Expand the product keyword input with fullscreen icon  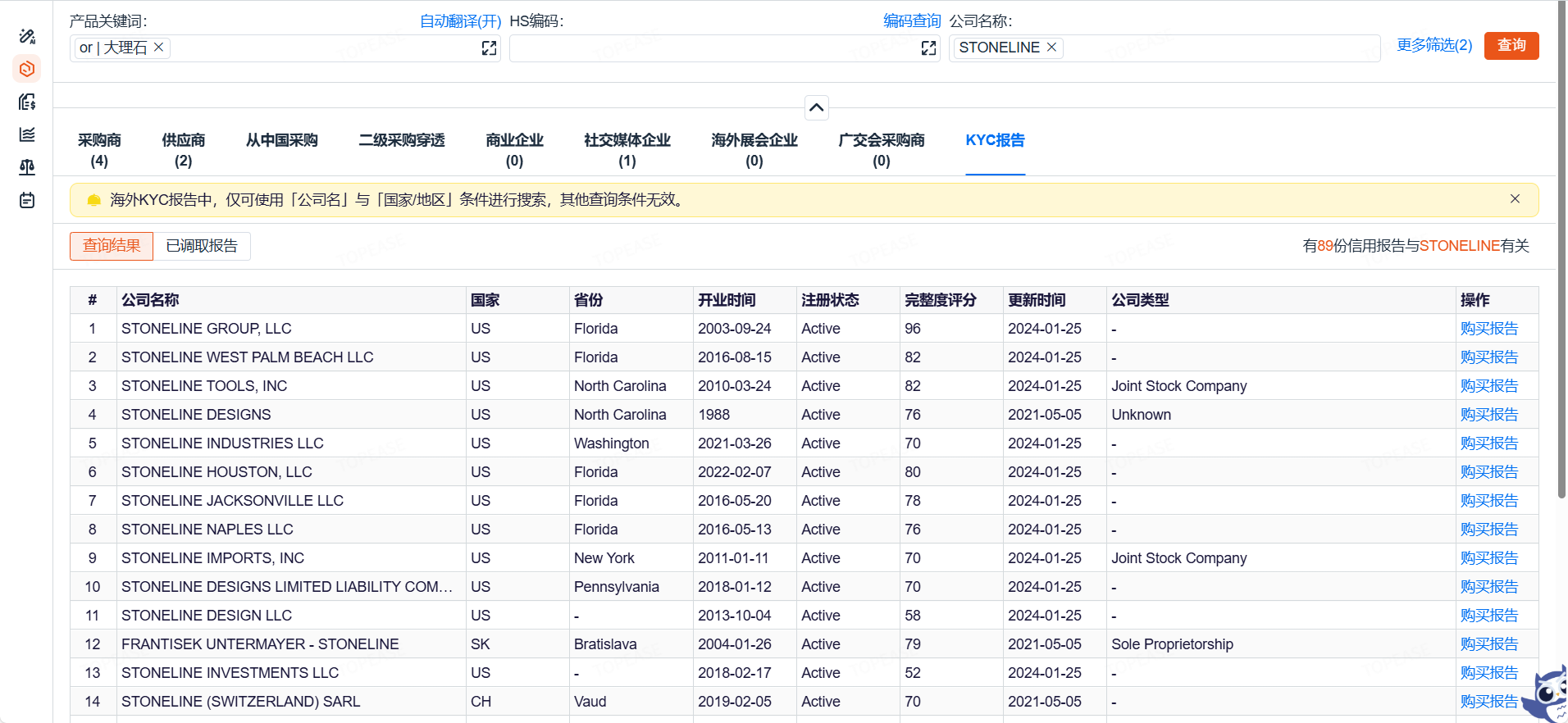(489, 48)
